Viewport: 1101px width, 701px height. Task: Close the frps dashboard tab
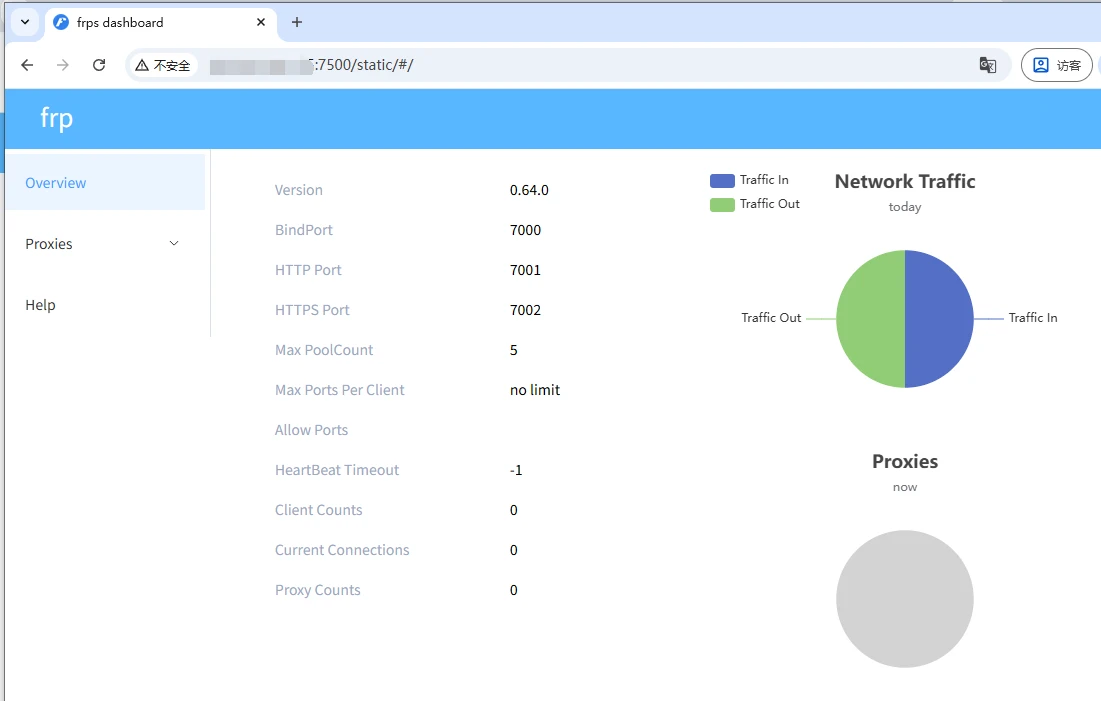coord(261,22)
